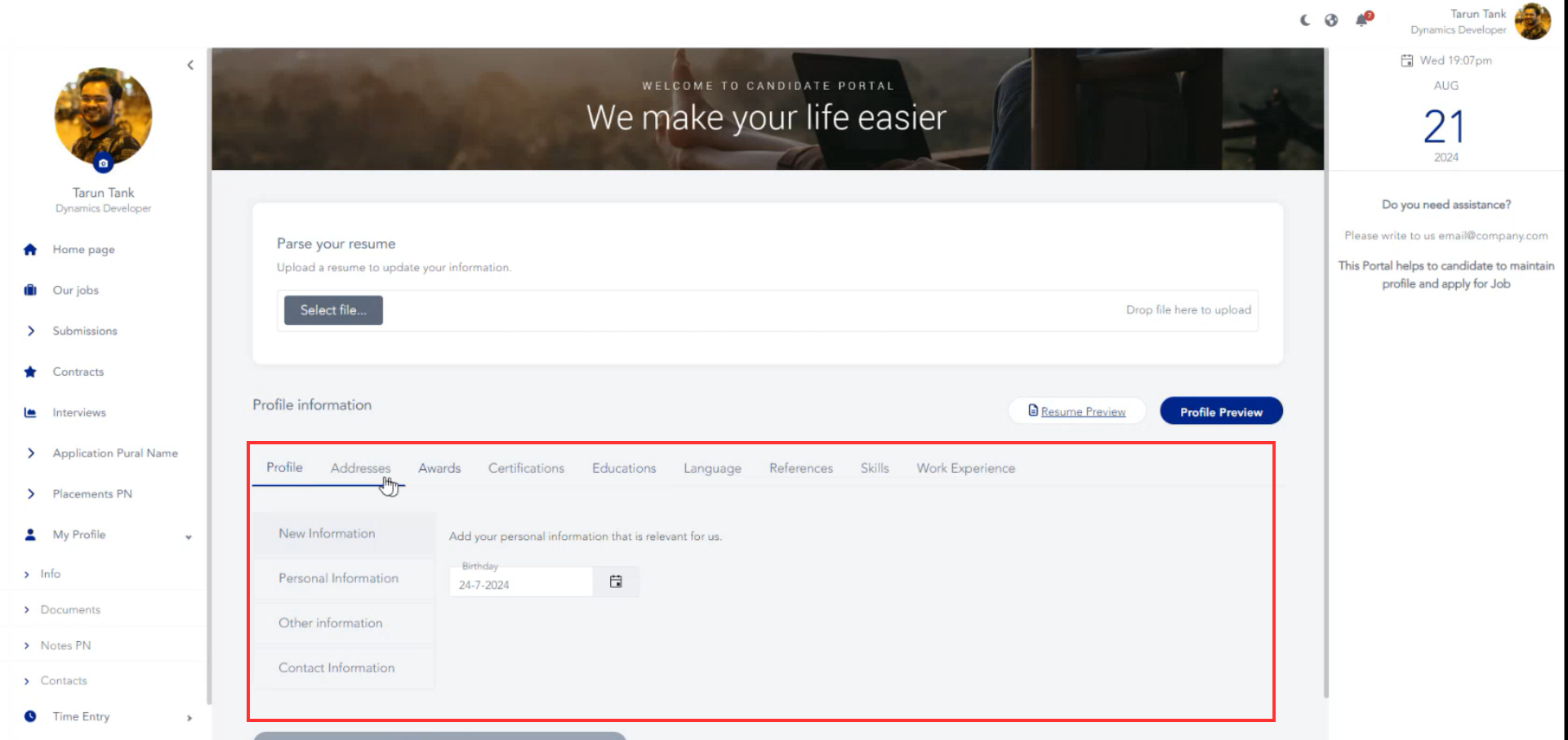Viewport: 1568px width, 740px height.
Task: Click the large sidebar profile photo
Action: click(103, 117)
